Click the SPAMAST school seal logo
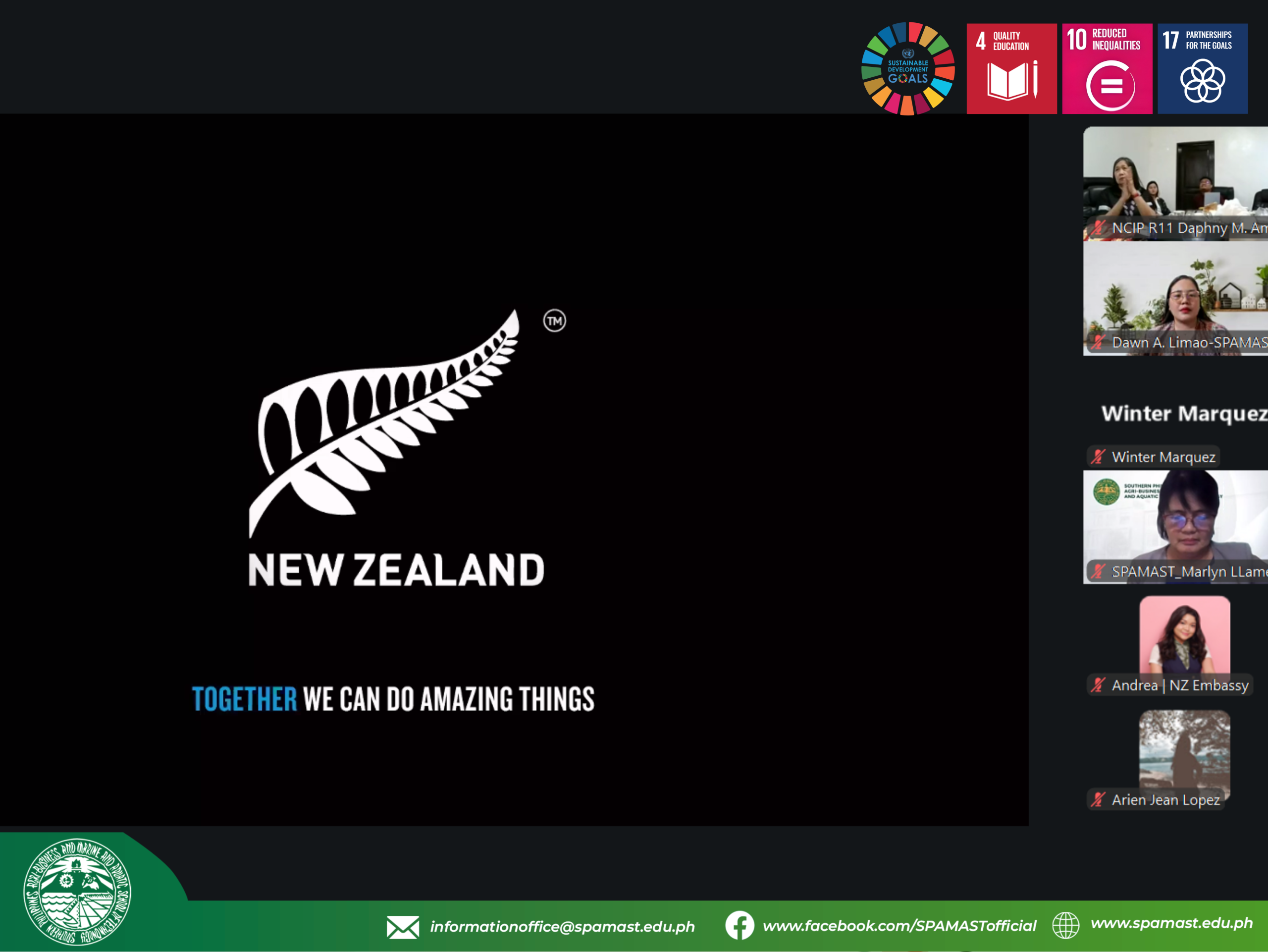The image size is (1268, 952). (x=77, y=891)
